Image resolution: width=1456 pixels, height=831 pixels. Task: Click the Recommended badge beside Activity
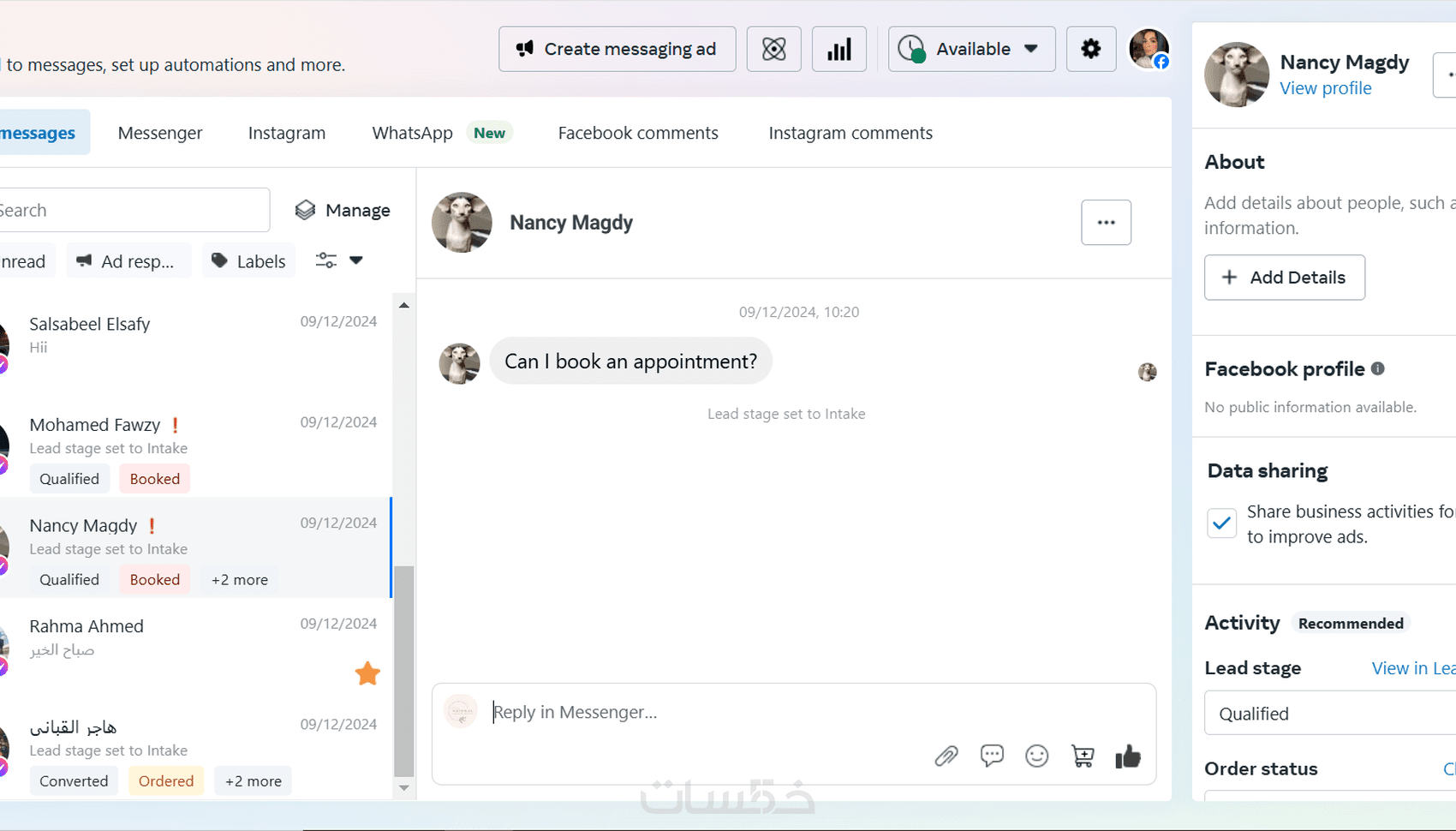(1351, 624)
